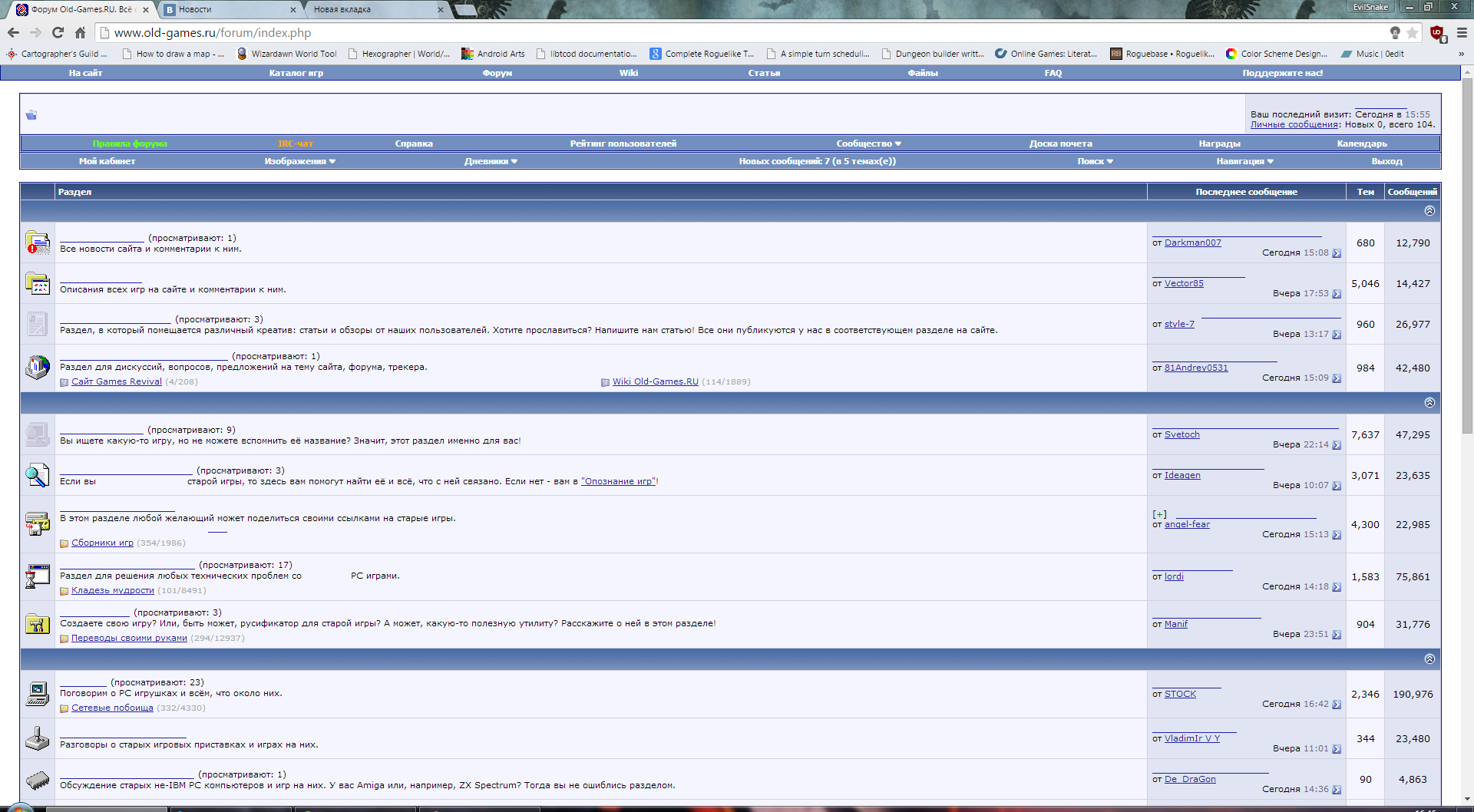This screenshot has height=812, width=1474.
Task: Open Darkman007's last post via arrow icon
Action: [x=1337, y=252]
